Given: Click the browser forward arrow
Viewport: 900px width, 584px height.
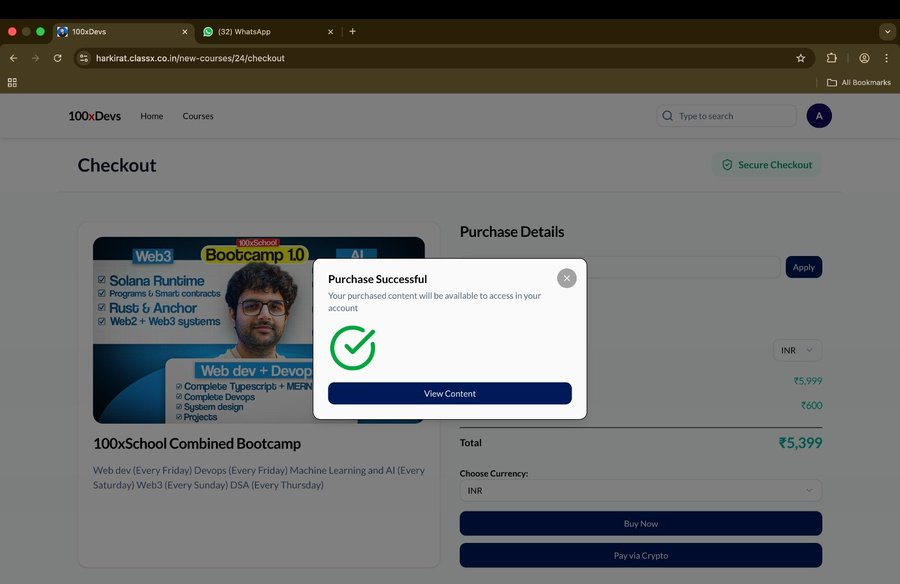Looking at the screenshot, I should click(36, 58).
